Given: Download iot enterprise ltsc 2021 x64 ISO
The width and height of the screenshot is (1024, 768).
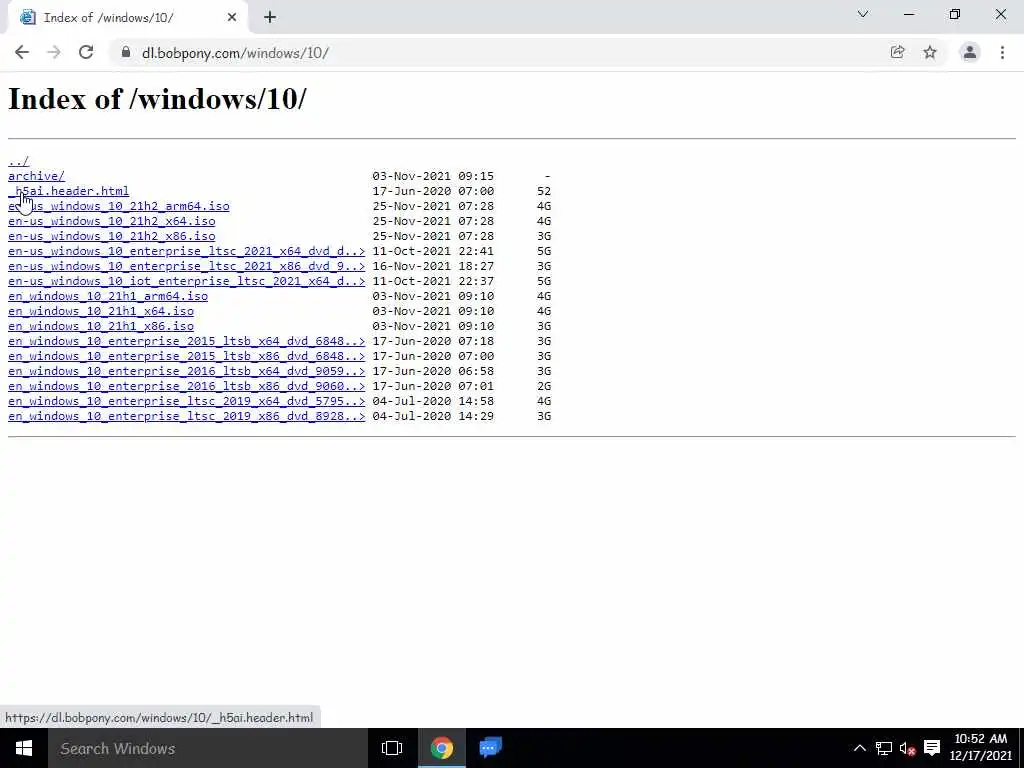Looking at the screenshot, I should [x=187, y=281].
